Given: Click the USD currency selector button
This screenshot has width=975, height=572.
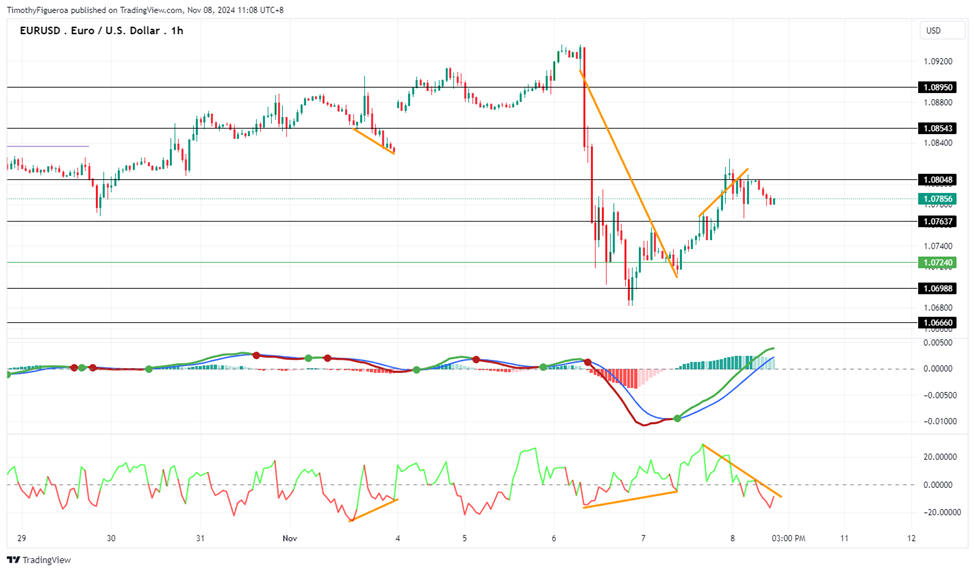Looking at the screenshot, I should tap(942, 30).
